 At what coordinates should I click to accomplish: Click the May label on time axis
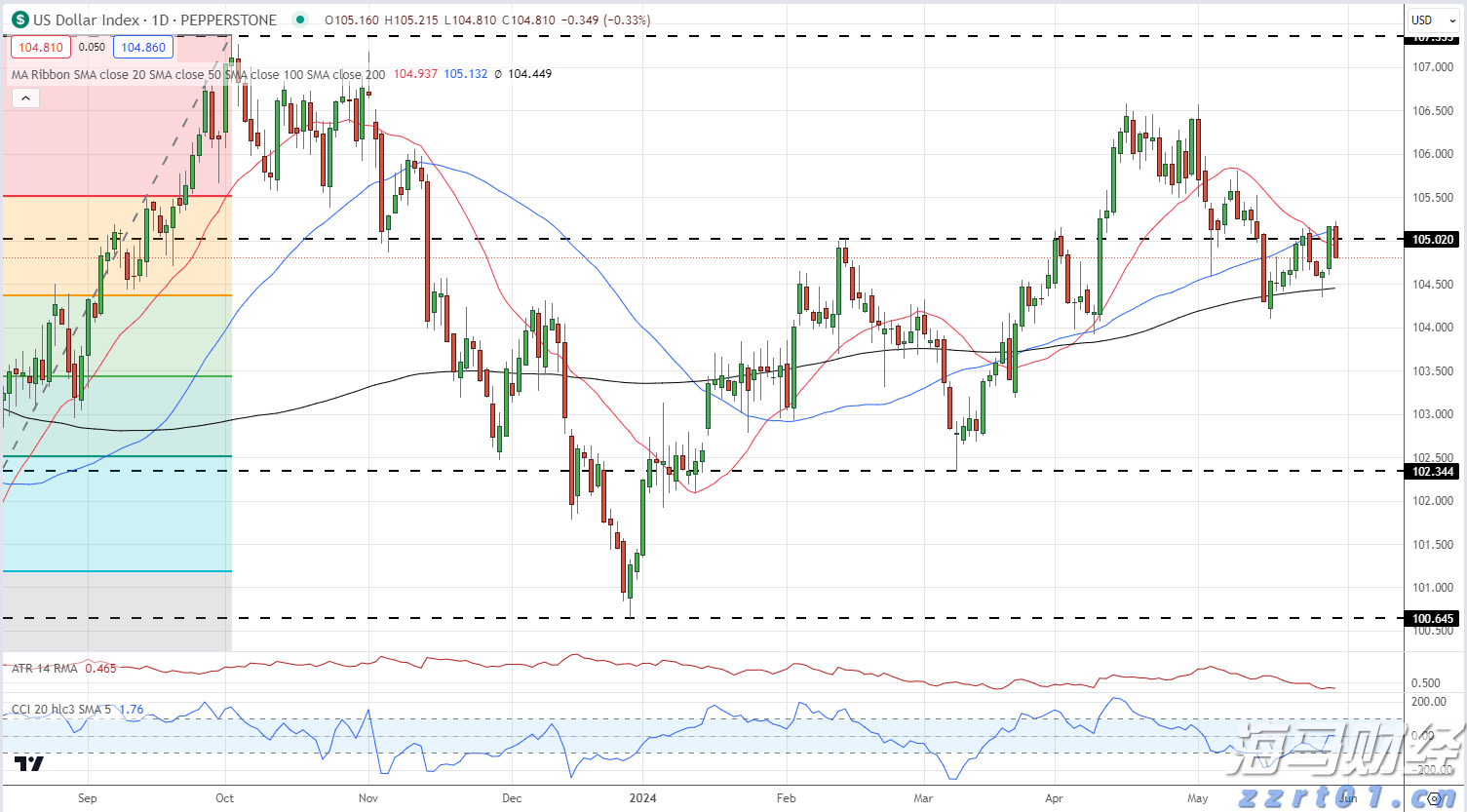1198,798
